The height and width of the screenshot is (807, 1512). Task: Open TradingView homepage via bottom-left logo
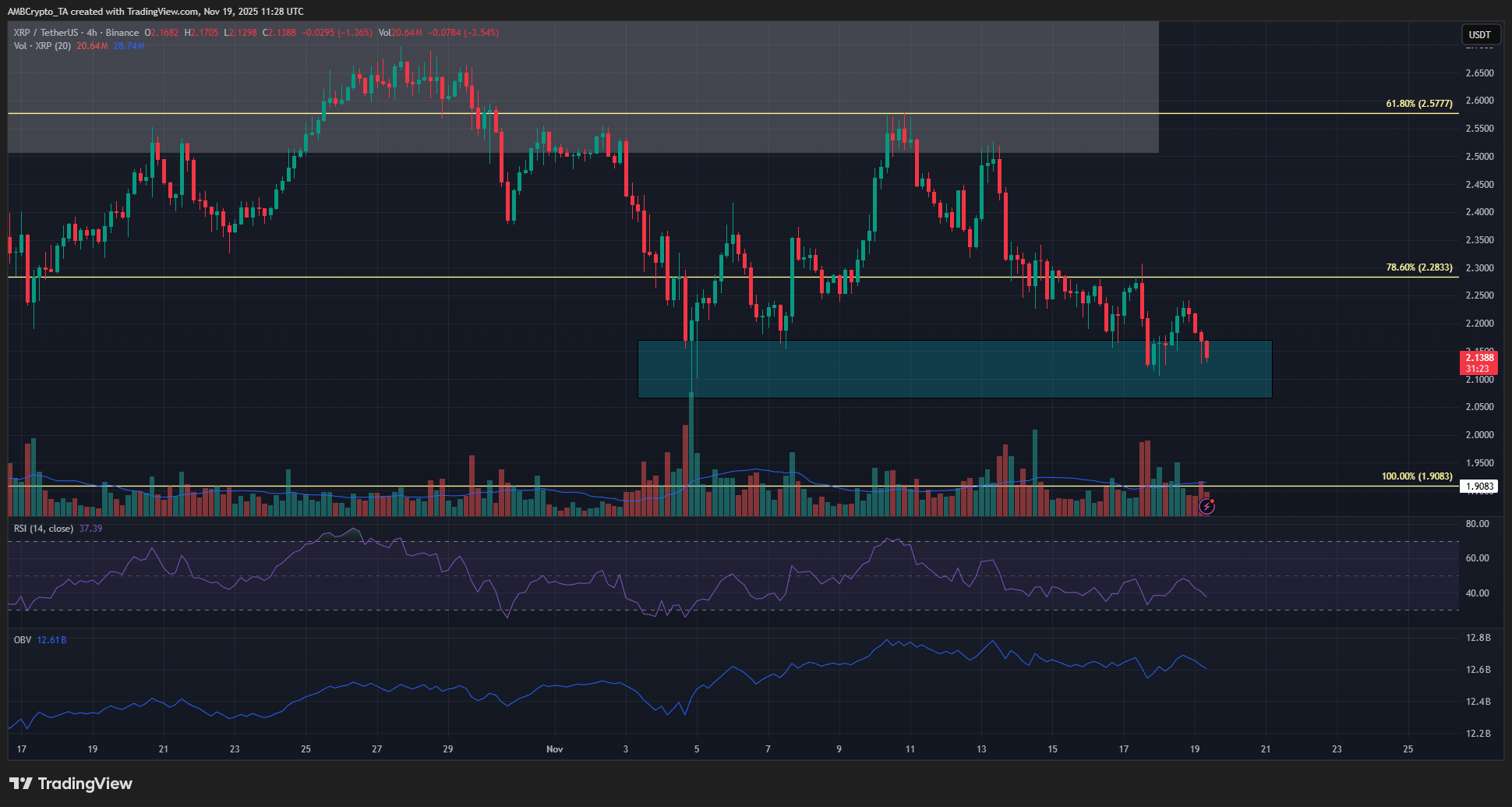pos(70,784)
